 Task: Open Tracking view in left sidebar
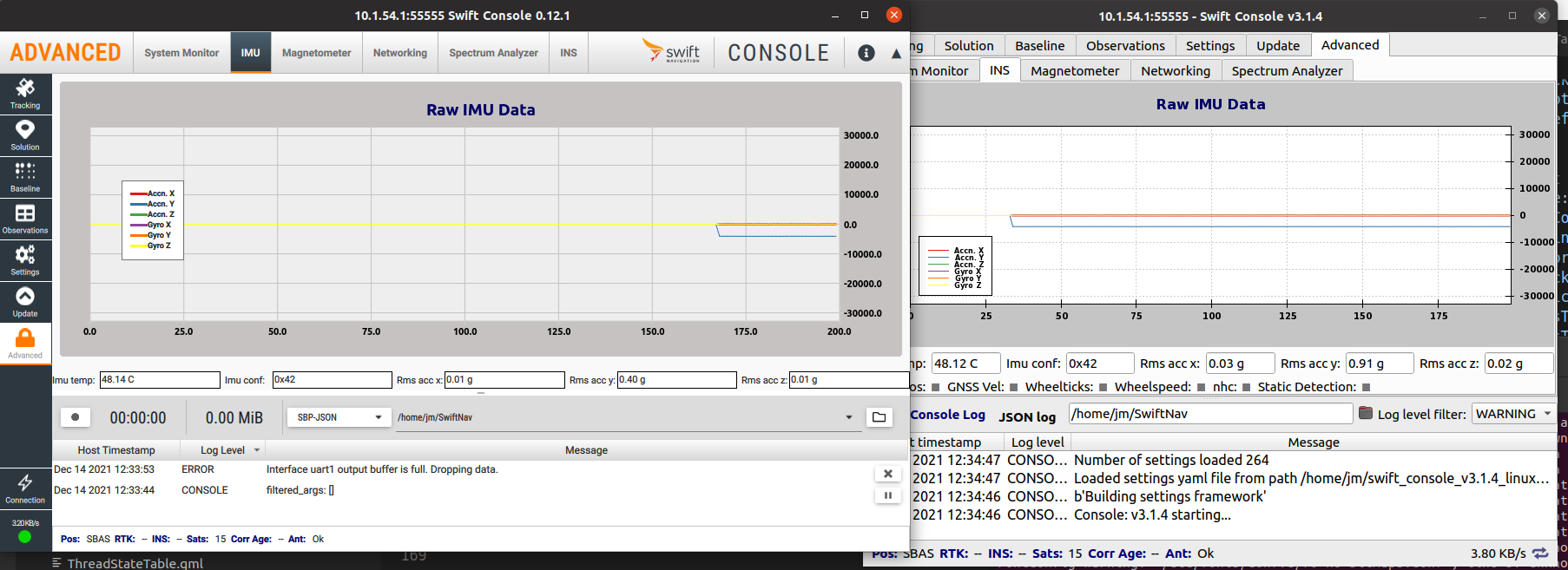click(25, 94)
